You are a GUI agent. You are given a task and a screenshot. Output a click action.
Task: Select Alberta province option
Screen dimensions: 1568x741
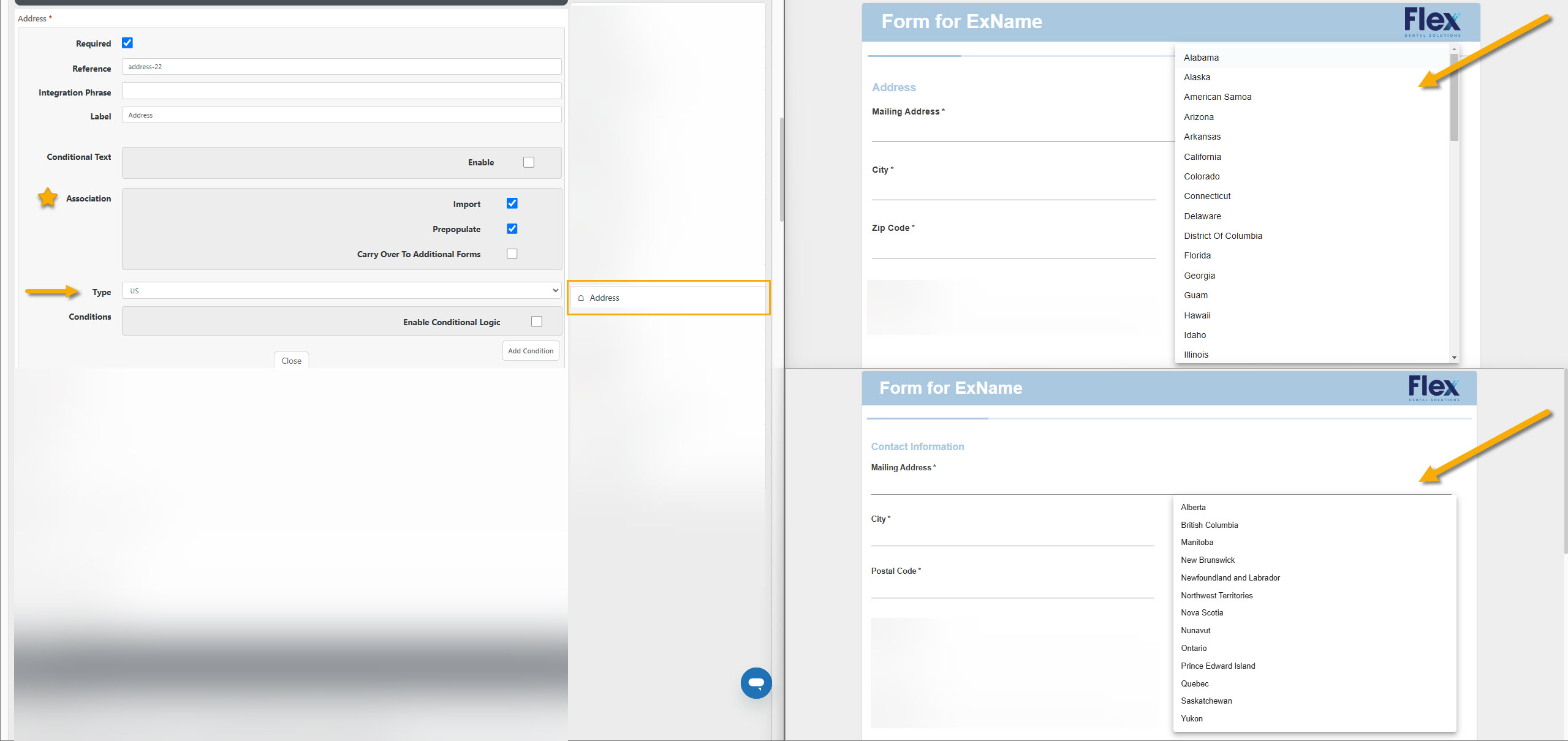1314,507
